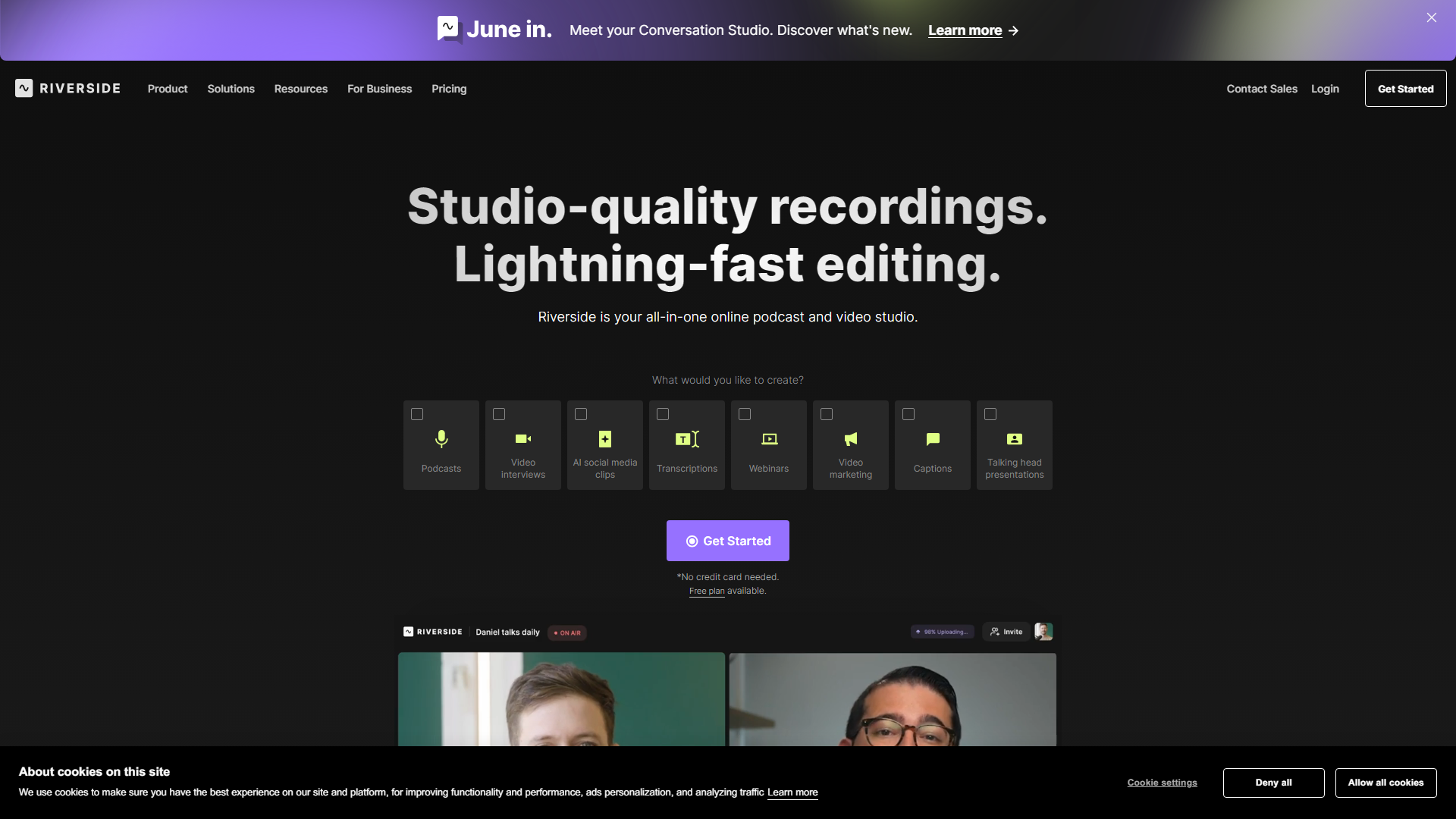Click the Captions speech bubble icon
The width and height of the screenshot is (1456, 819).
click(933, 439)
